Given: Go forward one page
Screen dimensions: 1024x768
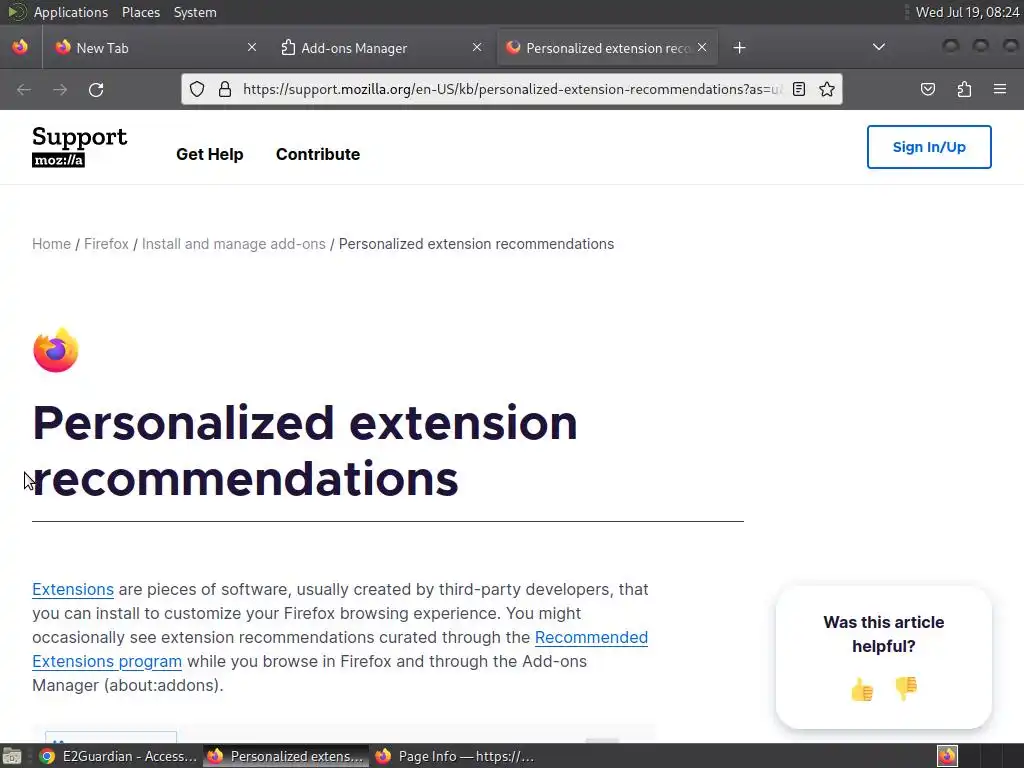Looking at the screenshot, I should point(60,89).
